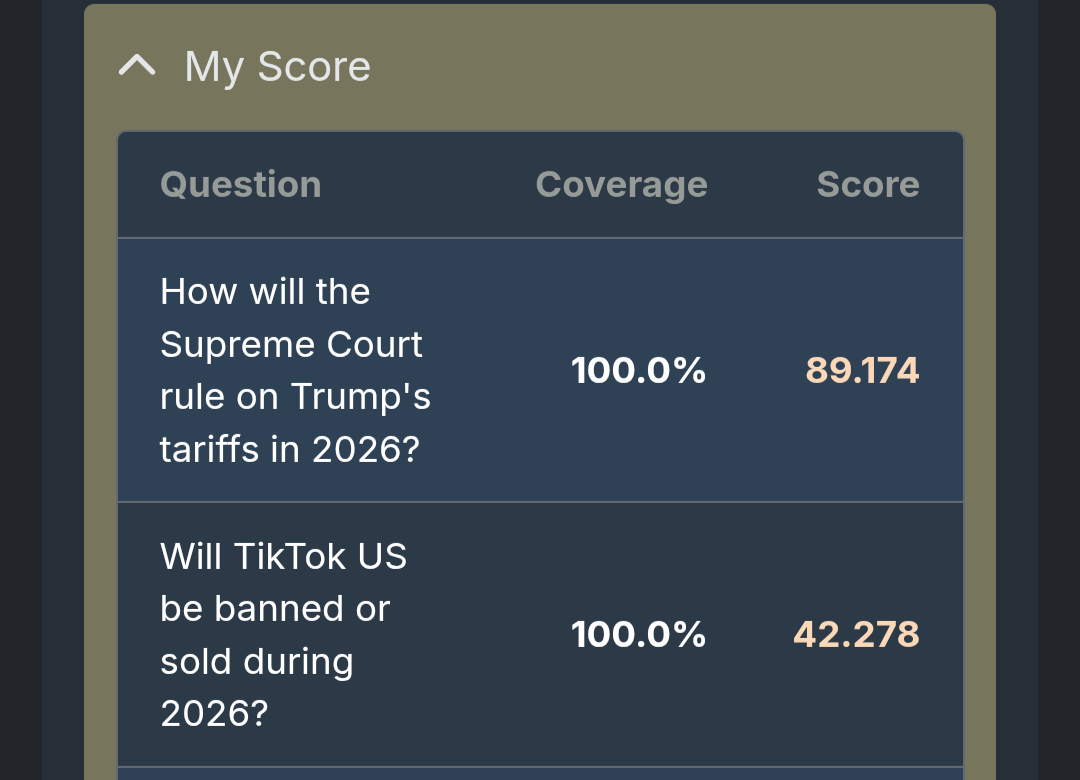
Task: Click the olive panel area right of My Score
Action: 680,67
